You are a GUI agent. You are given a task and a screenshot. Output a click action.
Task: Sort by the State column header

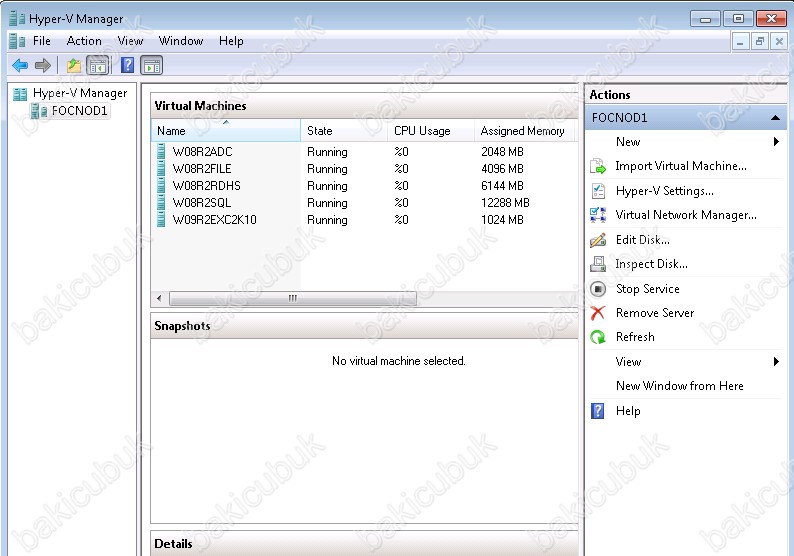[344, 131]
